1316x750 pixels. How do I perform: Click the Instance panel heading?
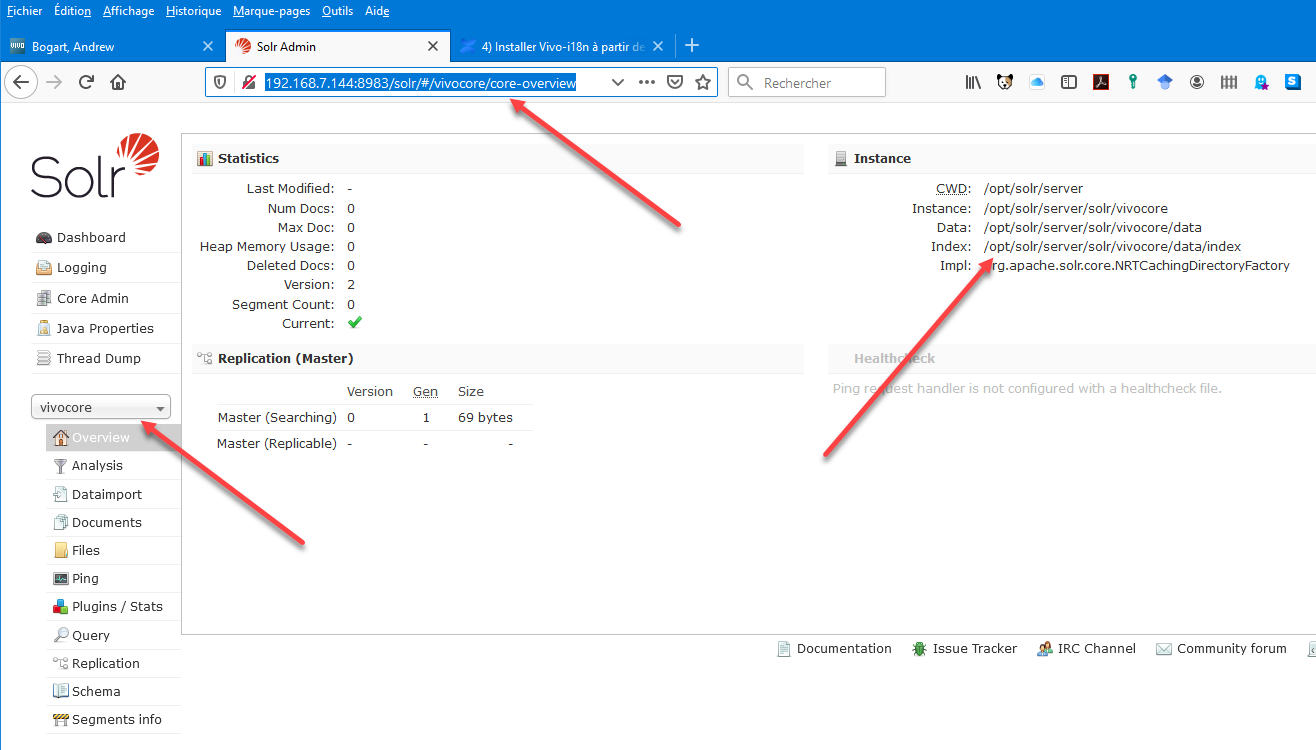[882, 159]
